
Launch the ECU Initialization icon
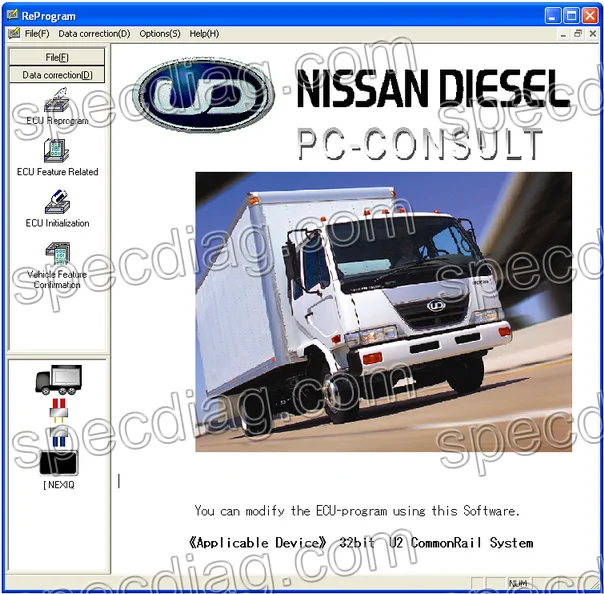57,201
